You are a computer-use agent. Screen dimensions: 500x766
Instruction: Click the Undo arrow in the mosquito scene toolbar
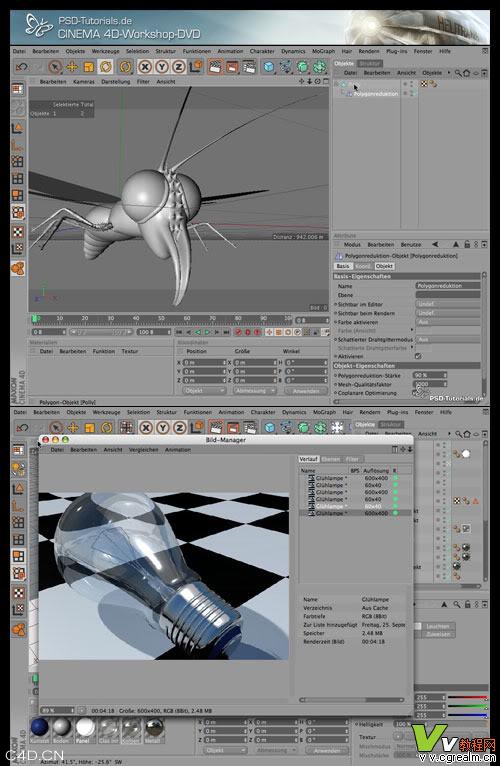[21, 66]
